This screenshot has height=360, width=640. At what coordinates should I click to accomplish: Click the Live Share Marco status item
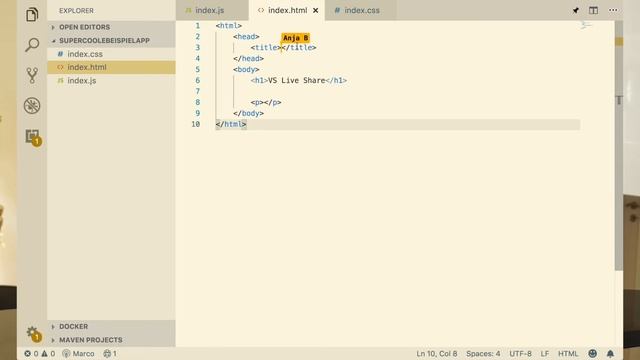78,353
